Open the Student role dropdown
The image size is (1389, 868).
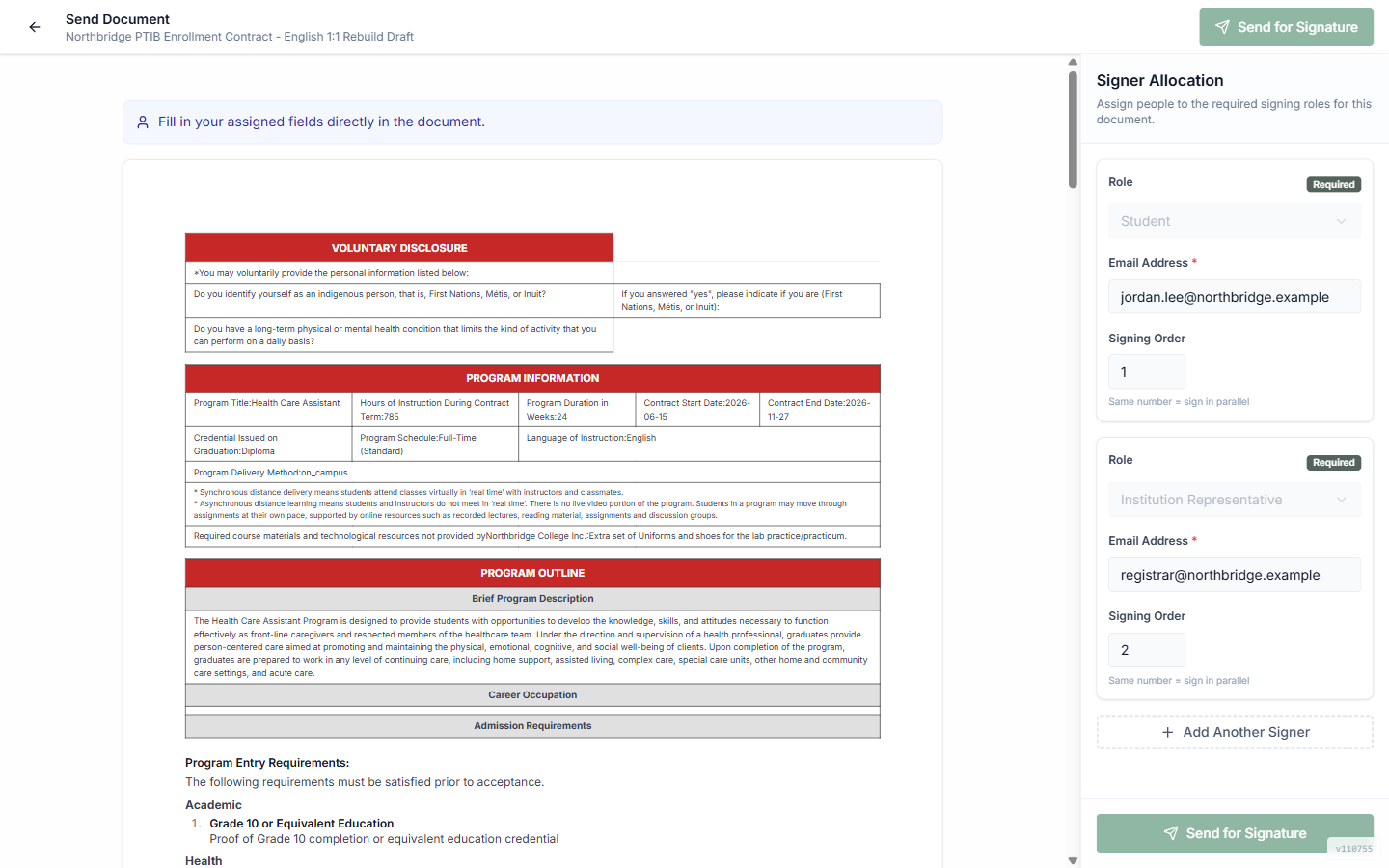tap(1235, 221)
